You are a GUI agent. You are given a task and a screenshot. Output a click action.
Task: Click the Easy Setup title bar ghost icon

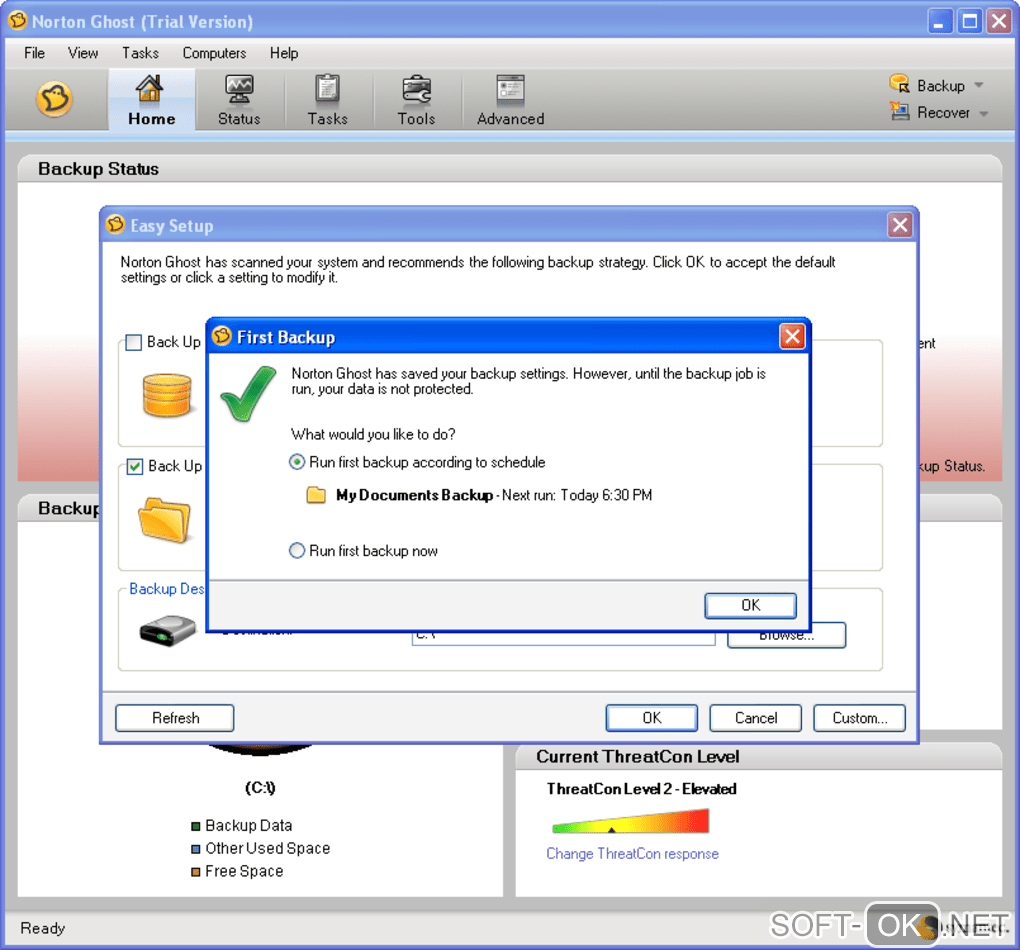pyautogui.click(x=115, y=224)
